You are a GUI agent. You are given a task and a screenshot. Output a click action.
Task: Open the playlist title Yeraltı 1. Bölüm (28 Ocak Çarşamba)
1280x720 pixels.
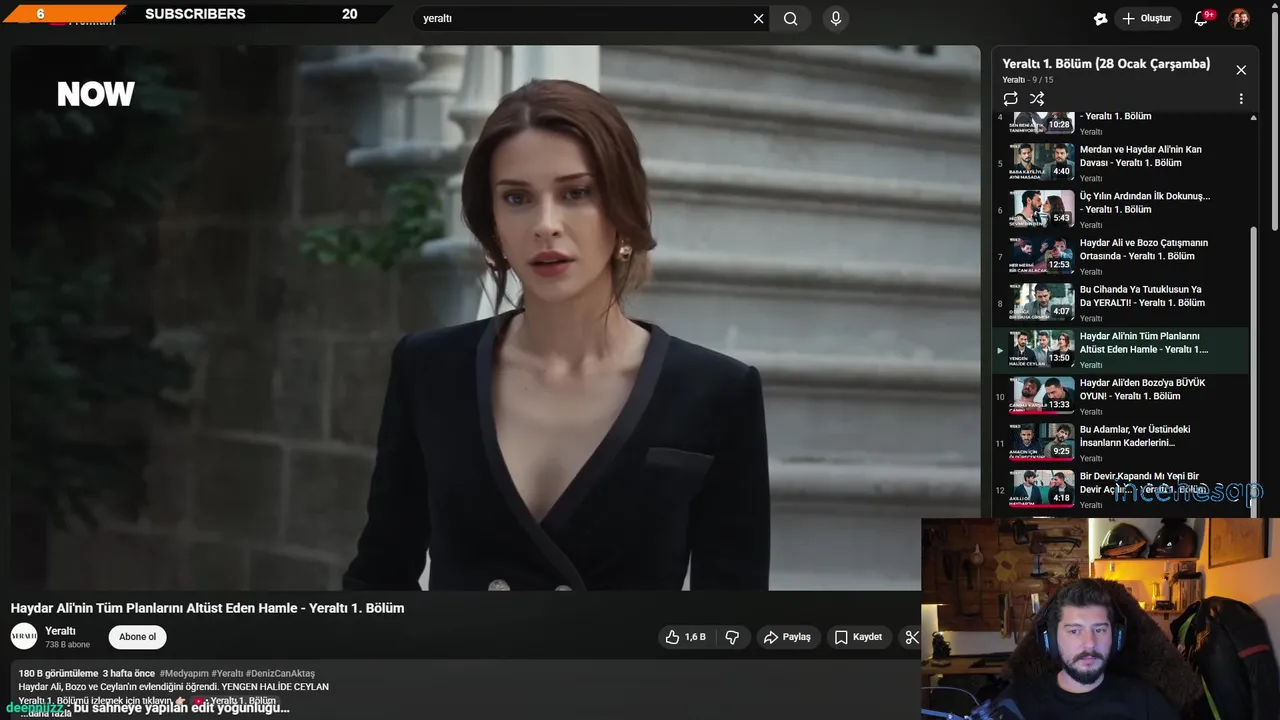point(1106,64)
